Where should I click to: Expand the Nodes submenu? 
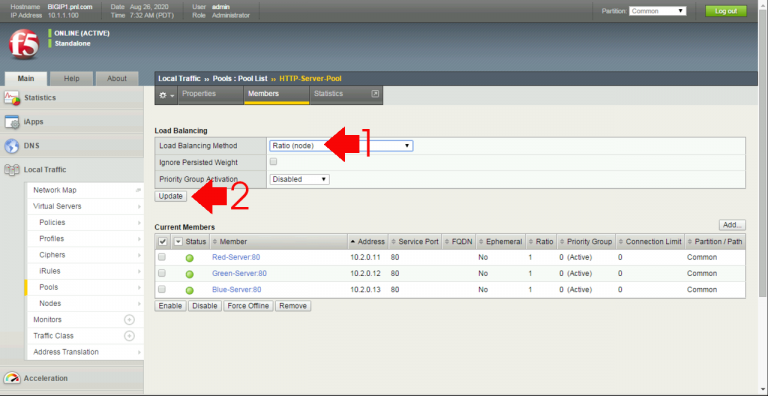point(140,303)
